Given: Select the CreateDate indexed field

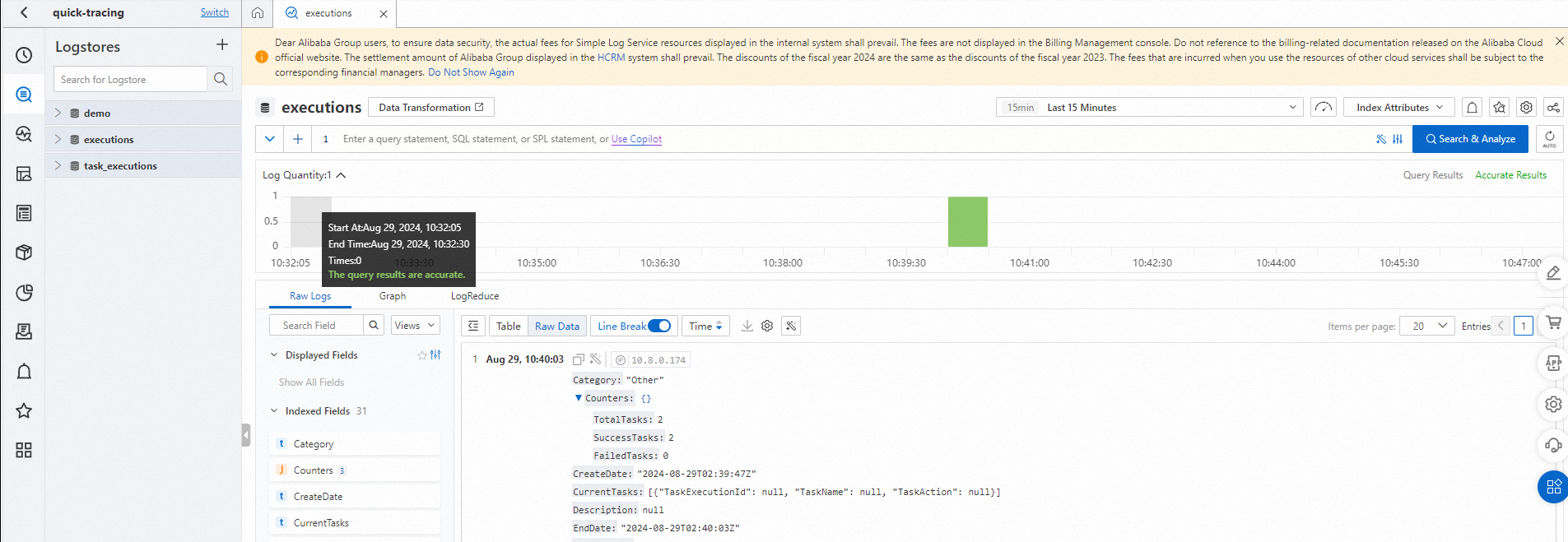Looking at the screenshot, I should coord(355,497).
